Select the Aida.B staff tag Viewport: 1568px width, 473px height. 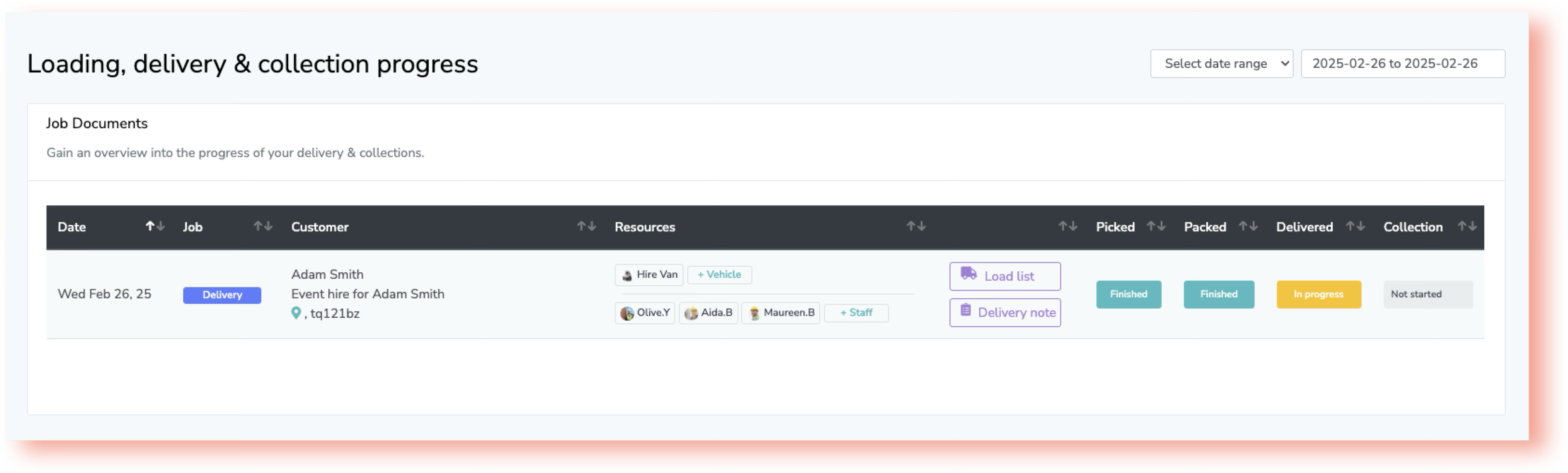(709, 313)
